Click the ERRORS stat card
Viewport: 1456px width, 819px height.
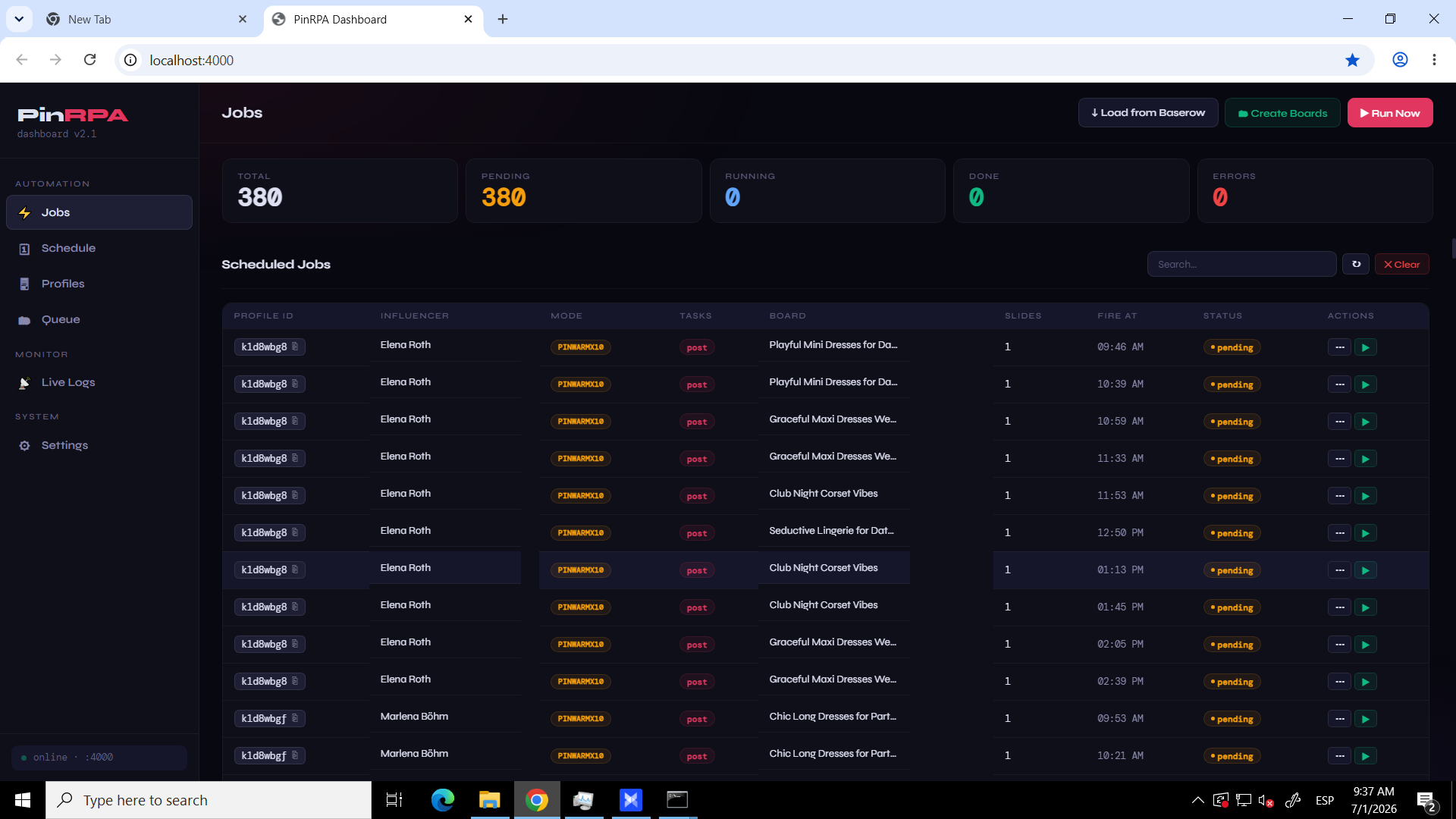(1315, 190)
